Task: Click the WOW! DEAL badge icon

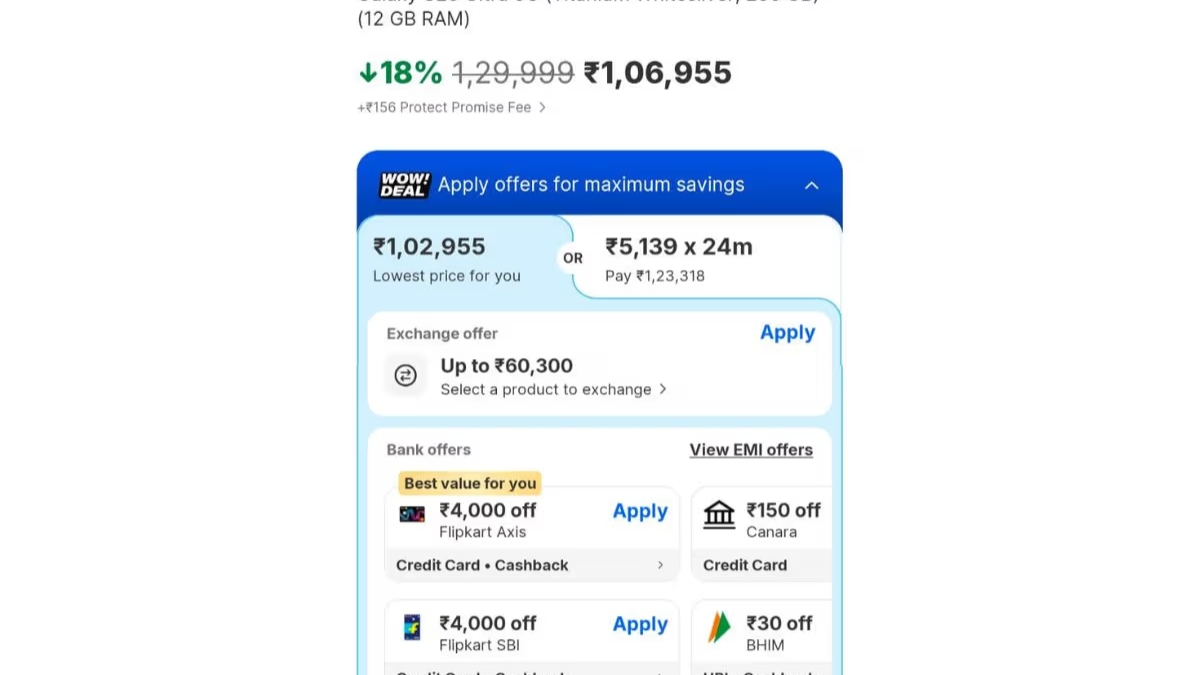Action: point(404,185)
